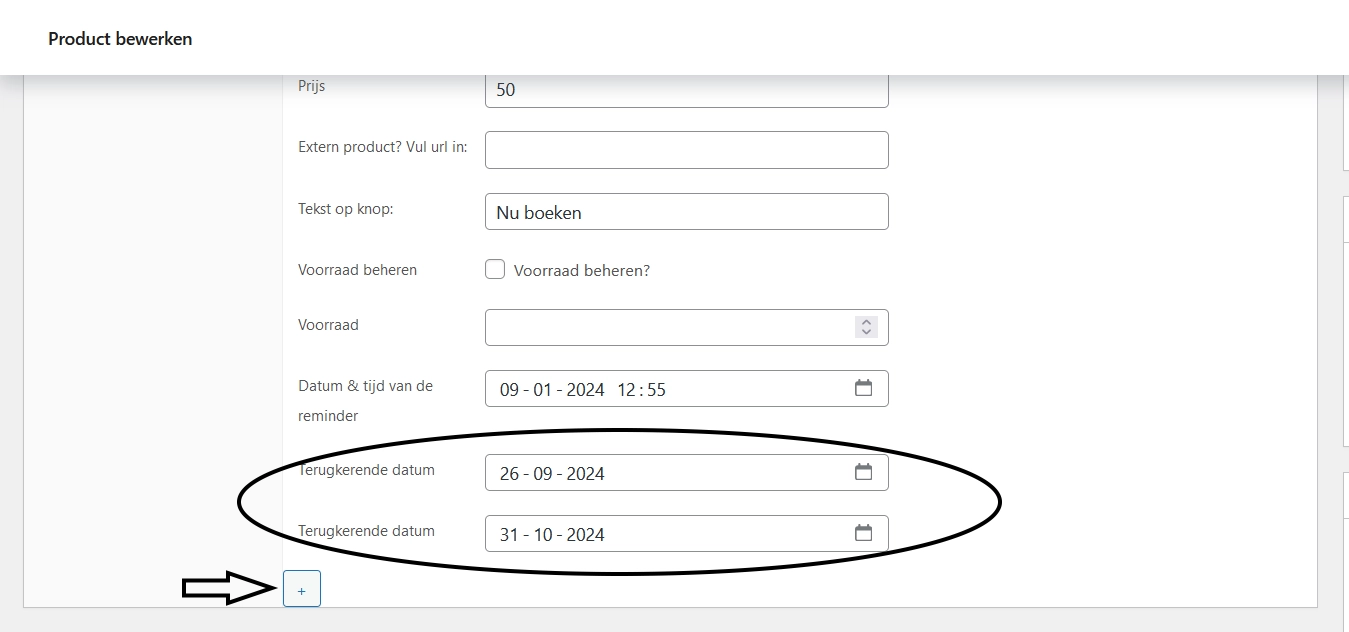1349x632 pixels.
Task: Enable the Voorraad beheren checkbox
Action: coord(495,269)
